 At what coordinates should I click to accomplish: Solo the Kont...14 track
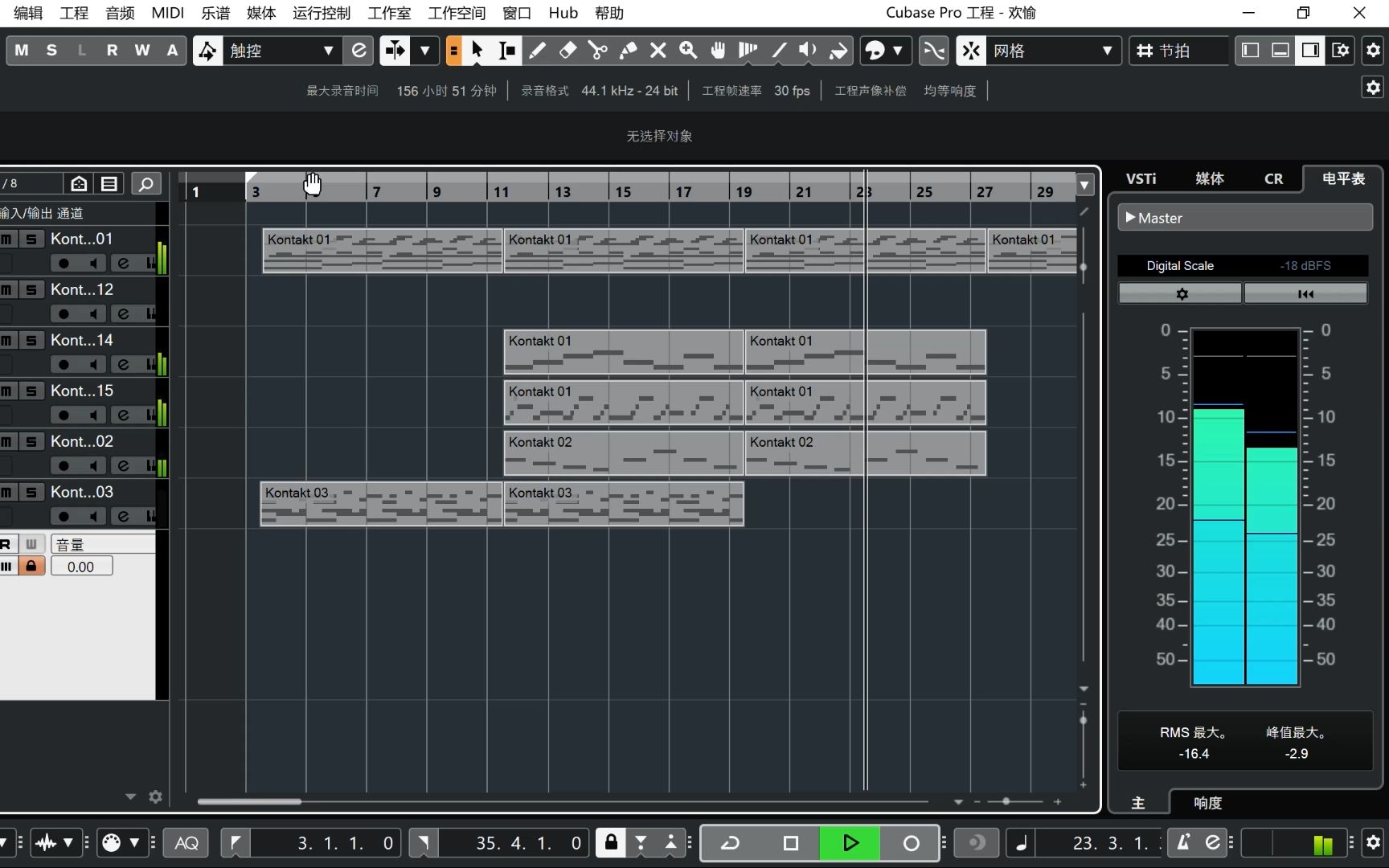[x=31, y=340]
